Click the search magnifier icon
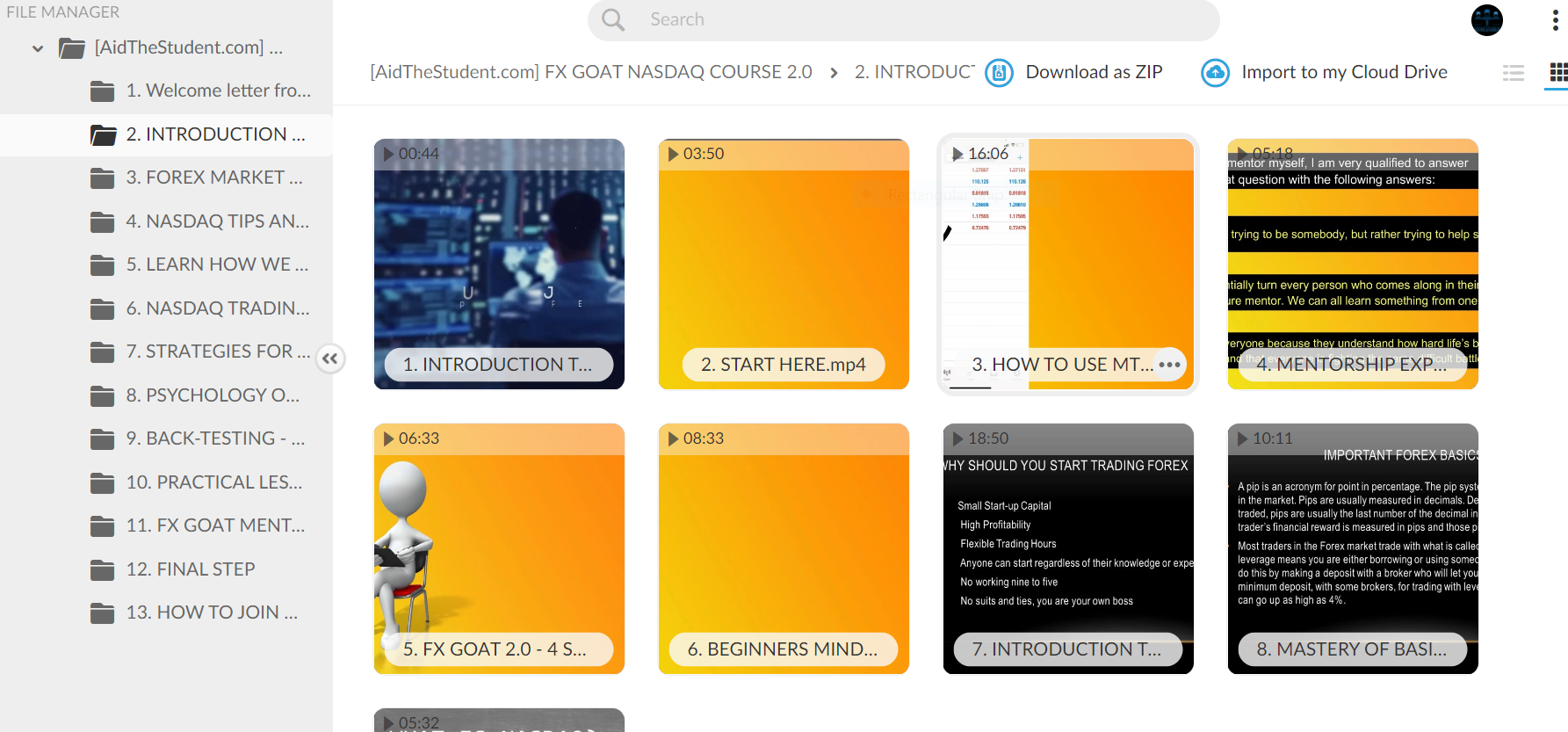Image resolution: width=1568 pixels, height=732 pixels. (x=613, y=19)
